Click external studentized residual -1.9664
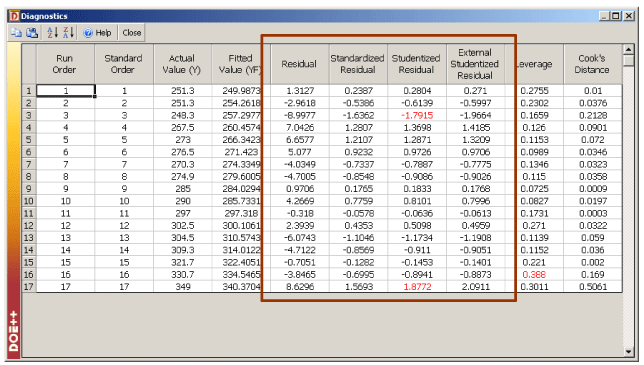The height and width of the screenshot is (365, 644). point(476,115)
